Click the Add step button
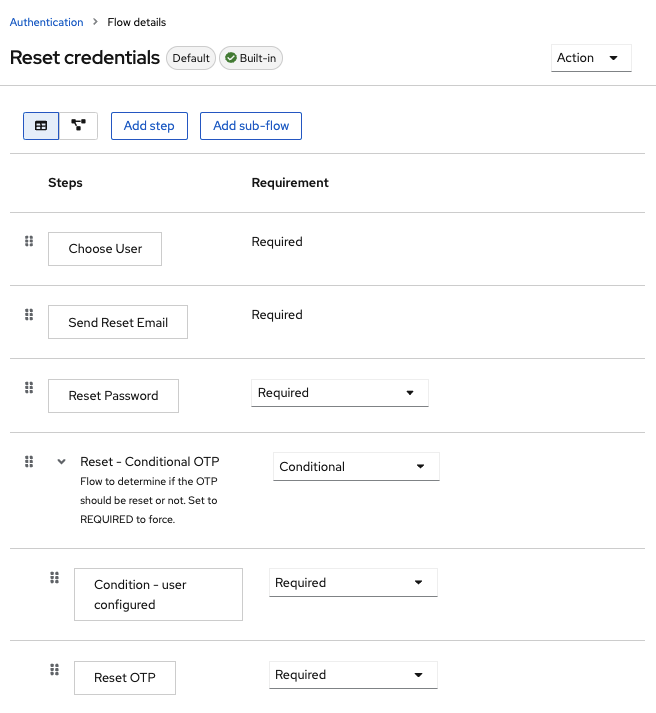 coord(149,126)
